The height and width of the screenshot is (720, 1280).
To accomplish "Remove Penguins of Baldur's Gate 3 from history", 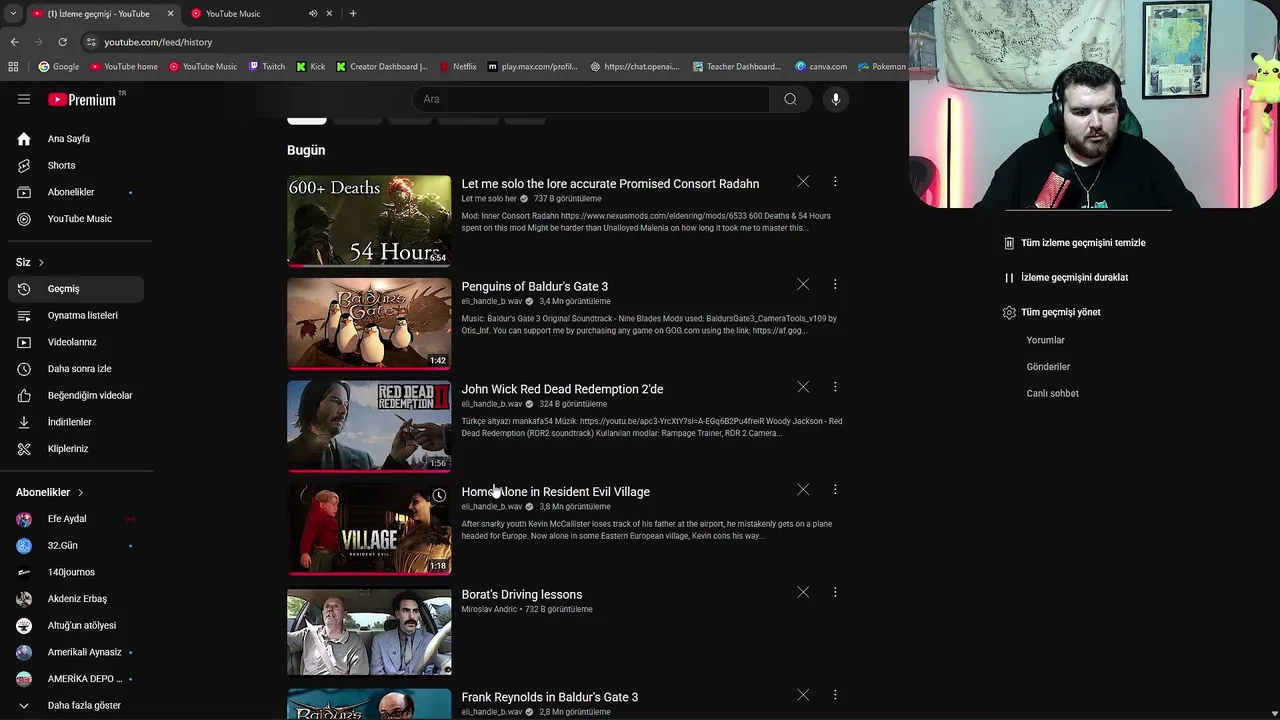I will point(803,285).
